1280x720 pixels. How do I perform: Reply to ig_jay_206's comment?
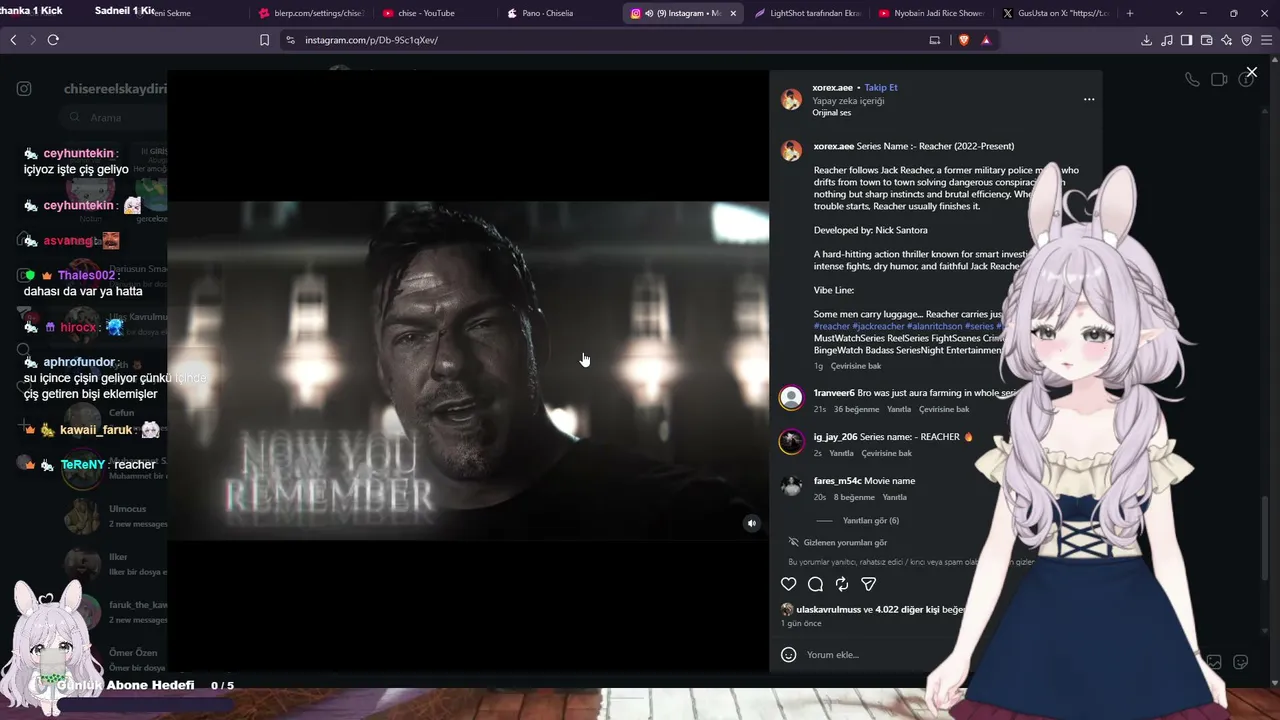[842, 453]
